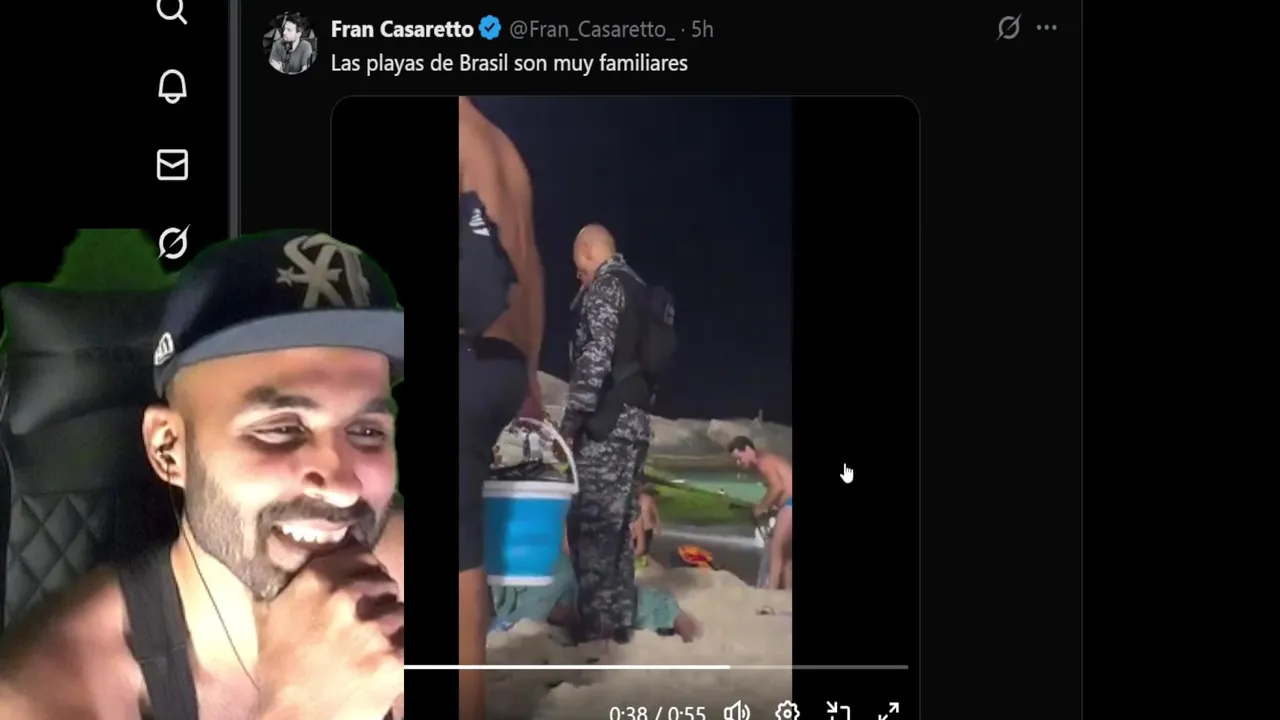The width and height of the screenshot is (1280, 720).
Task: Expand video to fullscreen
Action: tap(888, 711)
